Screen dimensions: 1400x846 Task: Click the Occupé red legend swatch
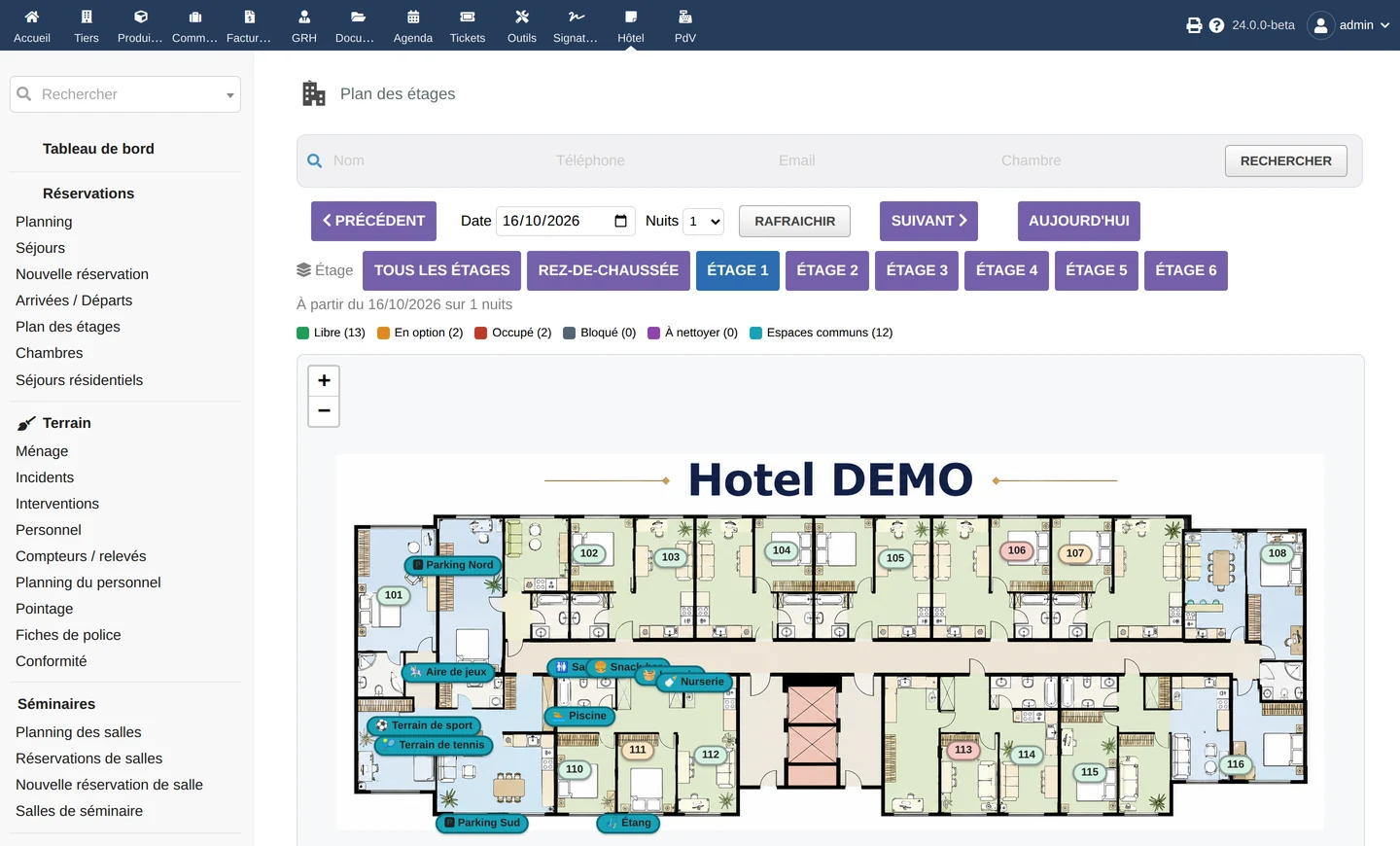point(480,333)
